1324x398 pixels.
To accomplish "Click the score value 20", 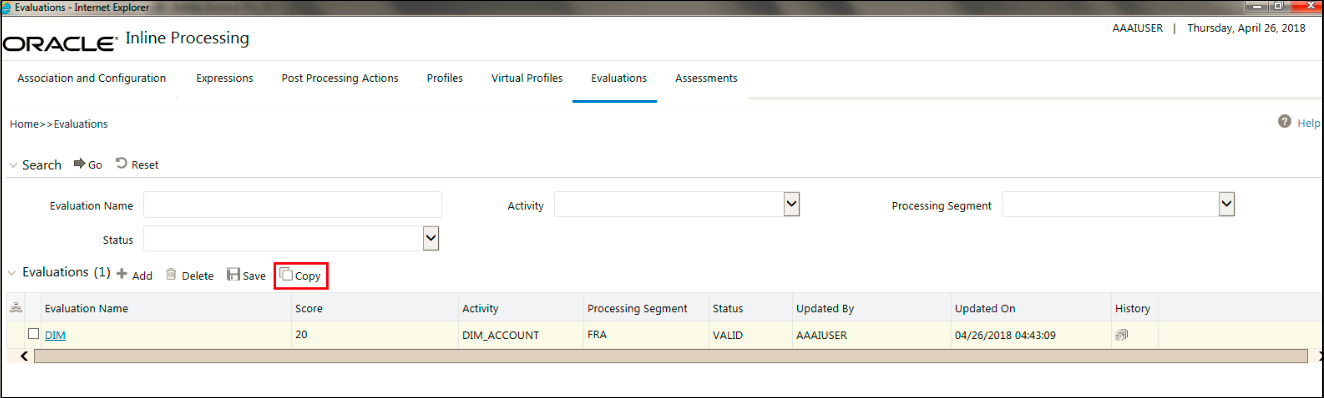I will pos(302,335).
